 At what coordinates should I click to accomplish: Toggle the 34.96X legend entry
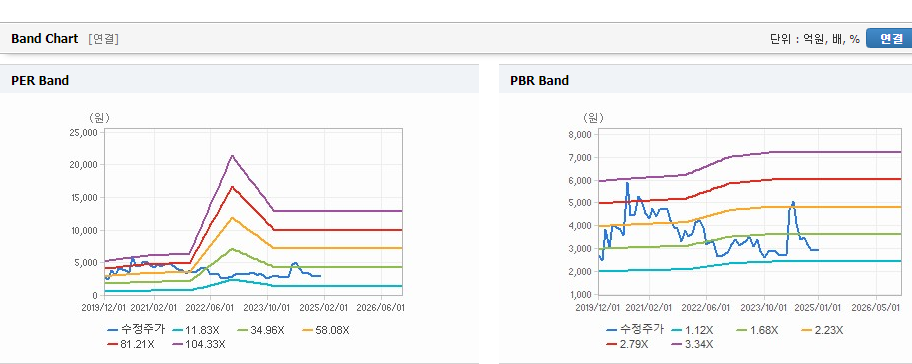pos(260,330)
